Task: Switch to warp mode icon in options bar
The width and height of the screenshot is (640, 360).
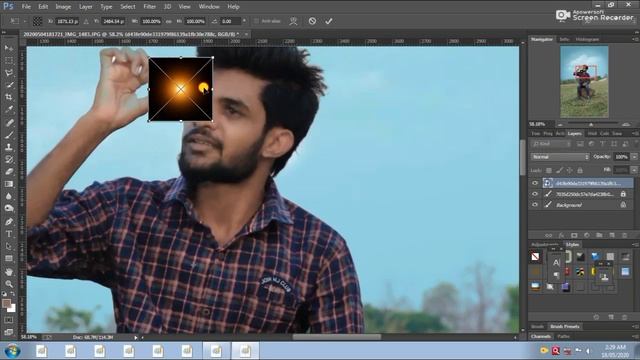Action: (x=293, y=21)
